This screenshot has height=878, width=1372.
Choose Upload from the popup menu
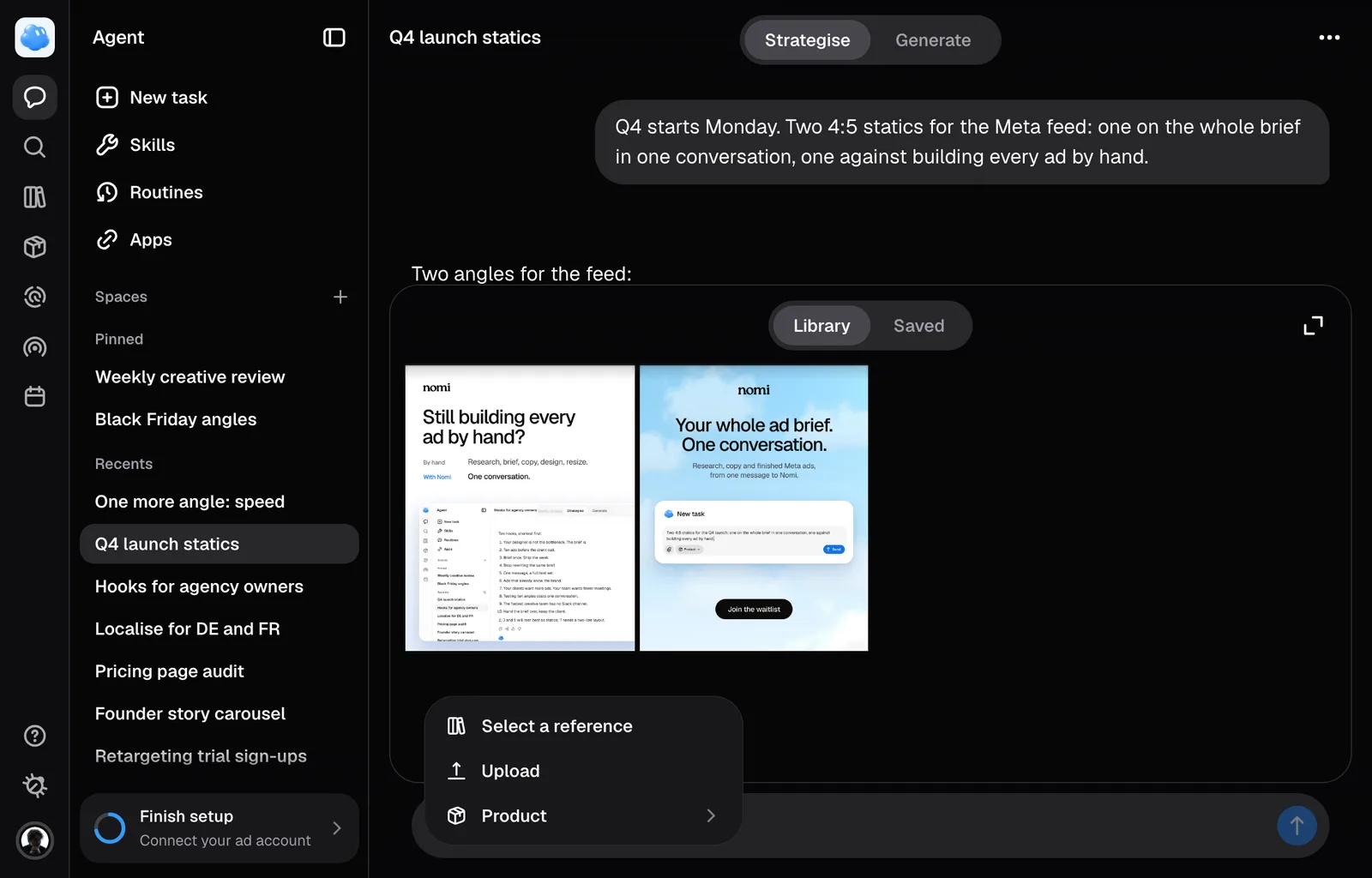(583, 771)
